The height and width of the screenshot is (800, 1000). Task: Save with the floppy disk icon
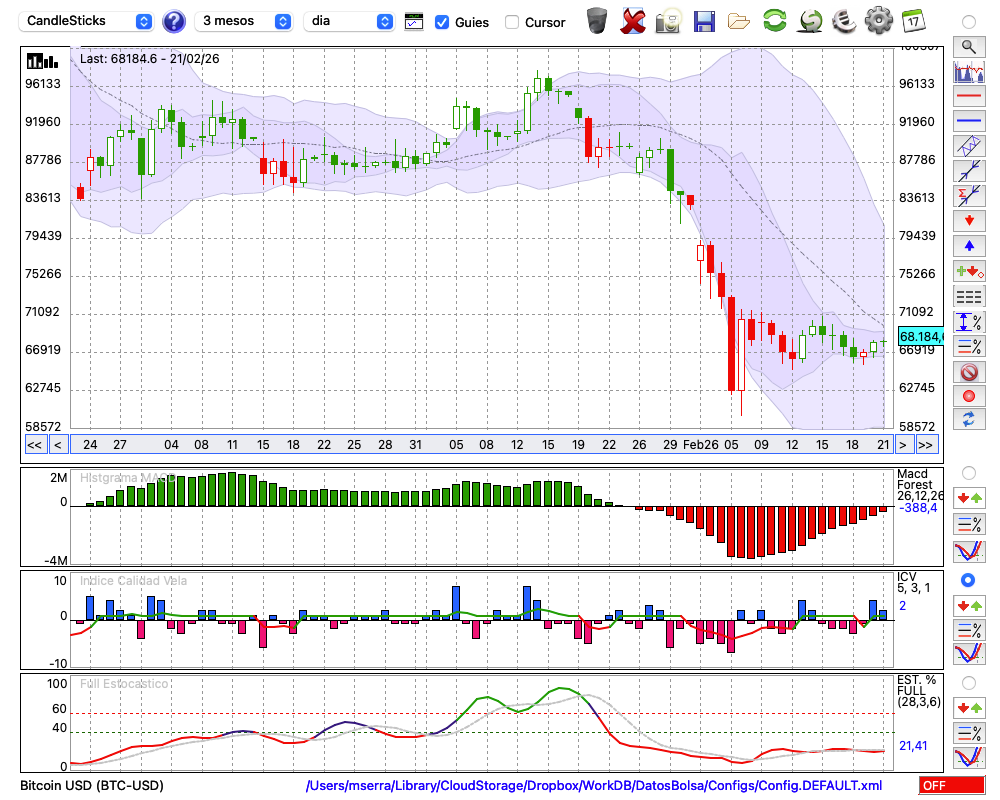point(704,22)
